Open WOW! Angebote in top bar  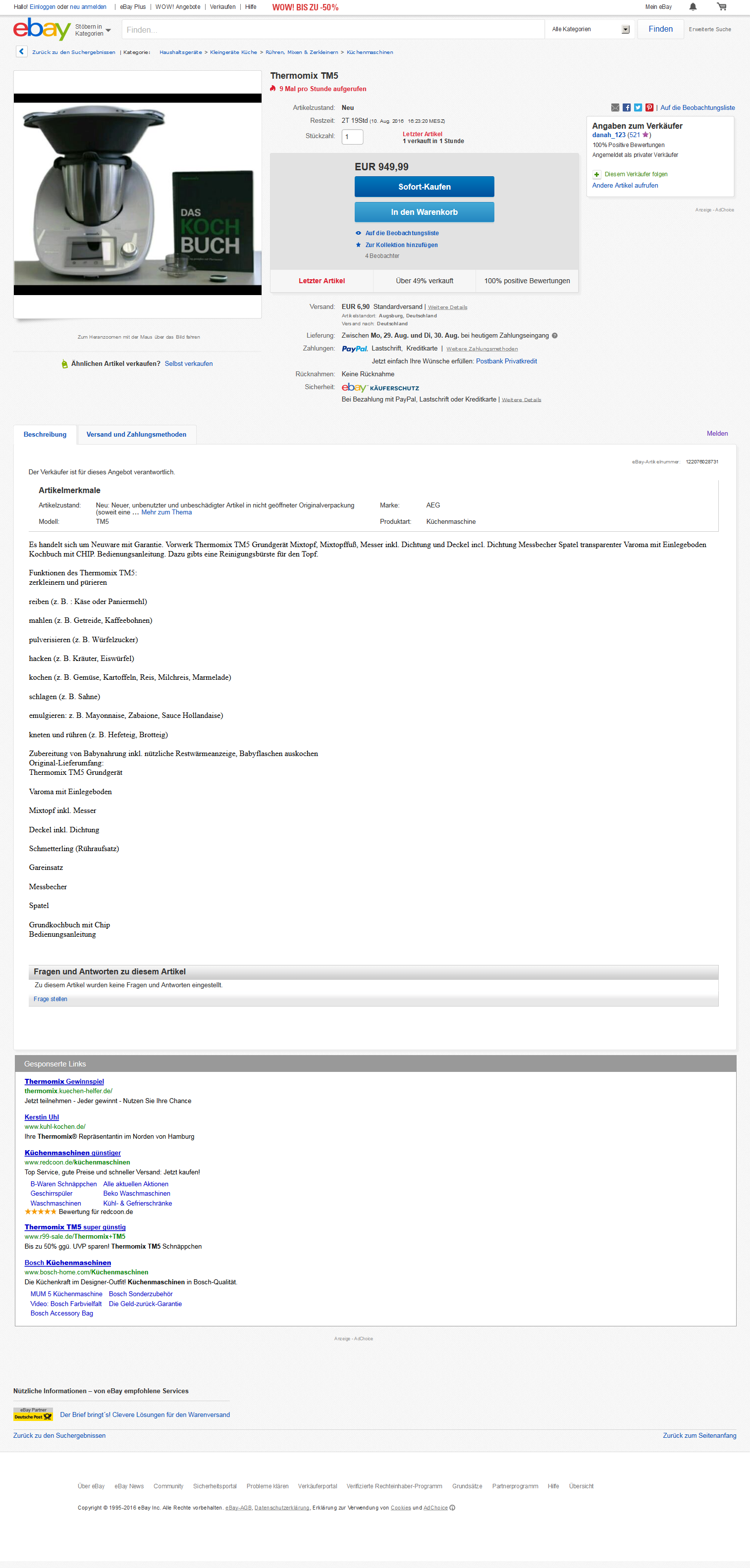[x=177, y=7]
